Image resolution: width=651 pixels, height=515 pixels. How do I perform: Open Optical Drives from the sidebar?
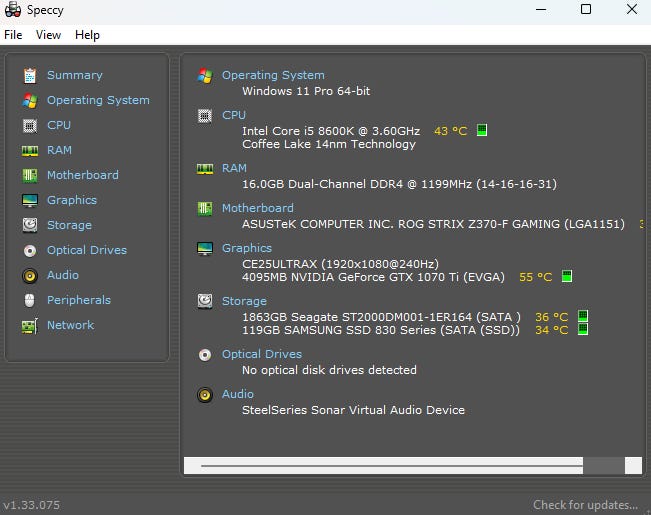tap(87, 250)
